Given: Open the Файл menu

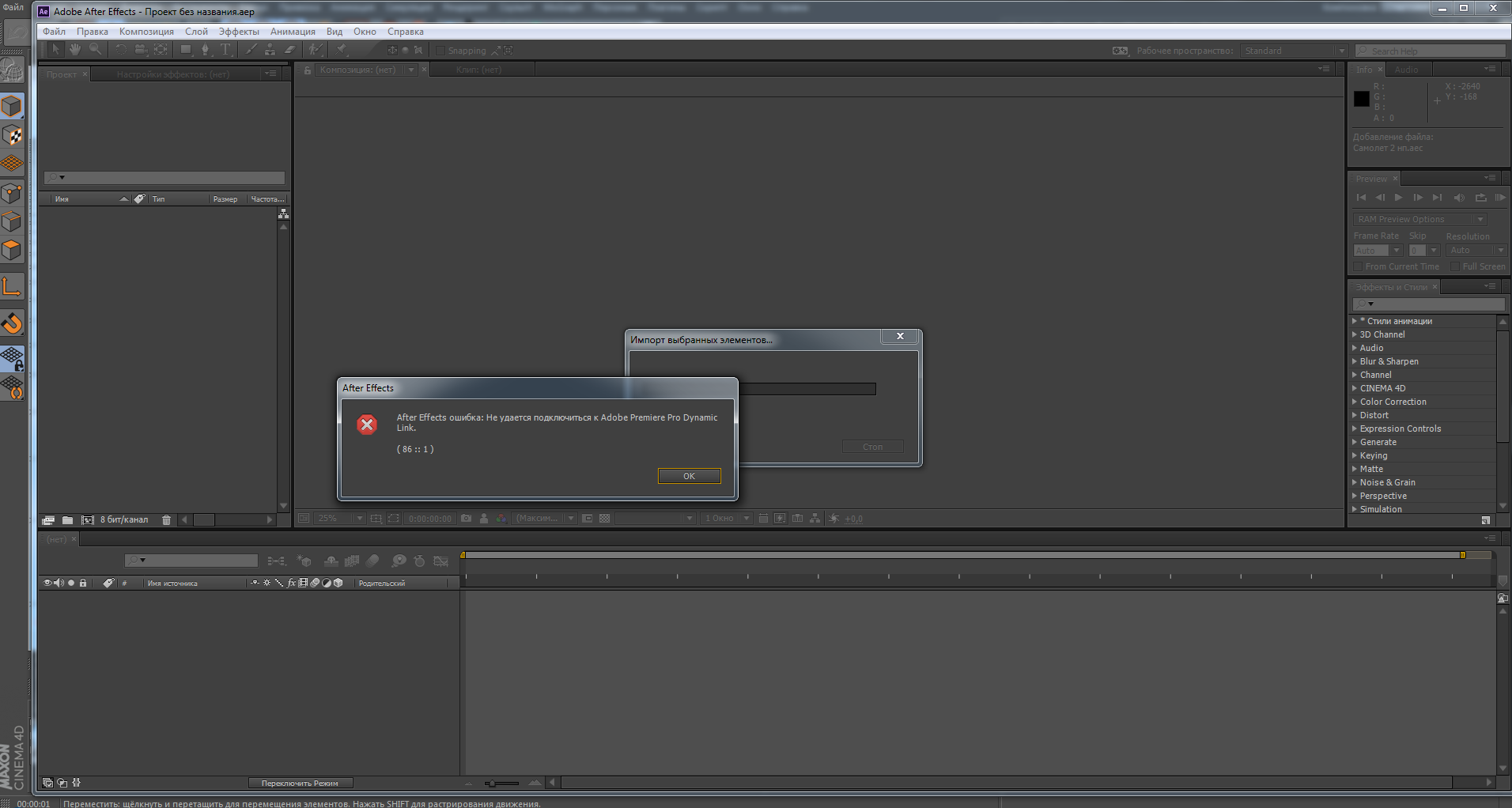Looking at the screenshot, I should point(54,32).
